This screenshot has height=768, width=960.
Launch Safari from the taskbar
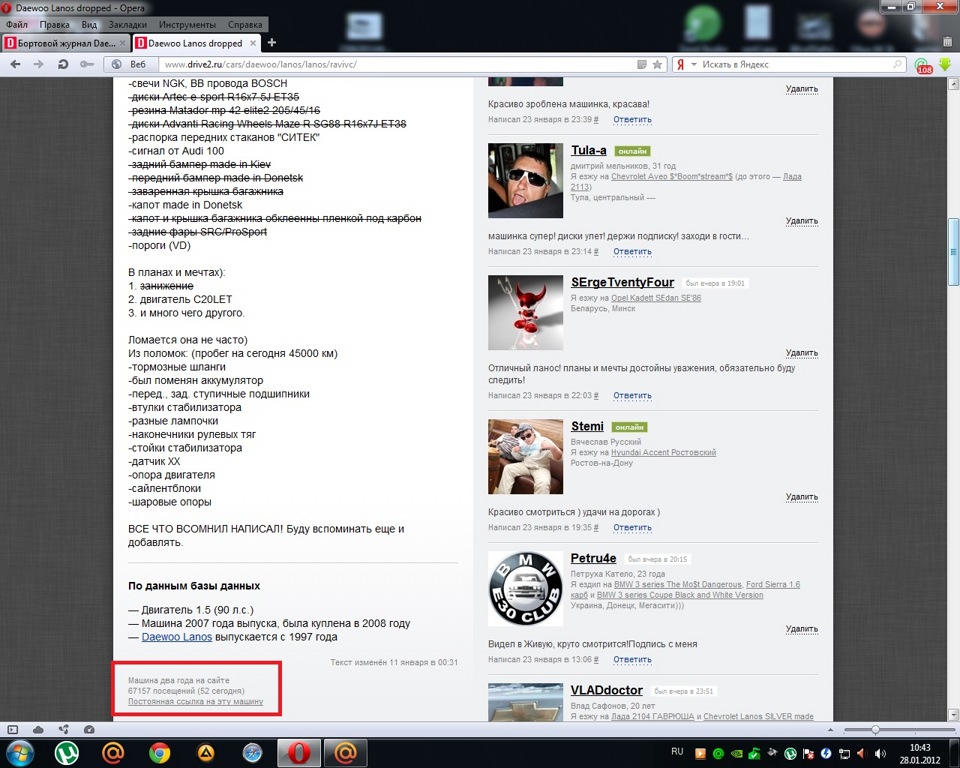[252, 752]
